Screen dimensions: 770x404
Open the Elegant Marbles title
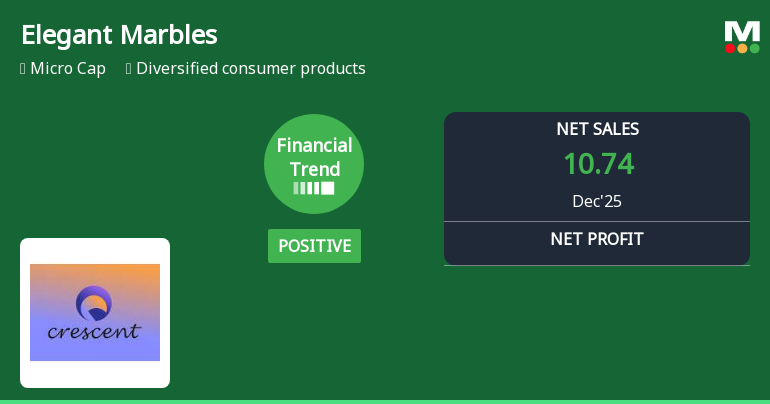pyautogui.click(x=119, y=35)
